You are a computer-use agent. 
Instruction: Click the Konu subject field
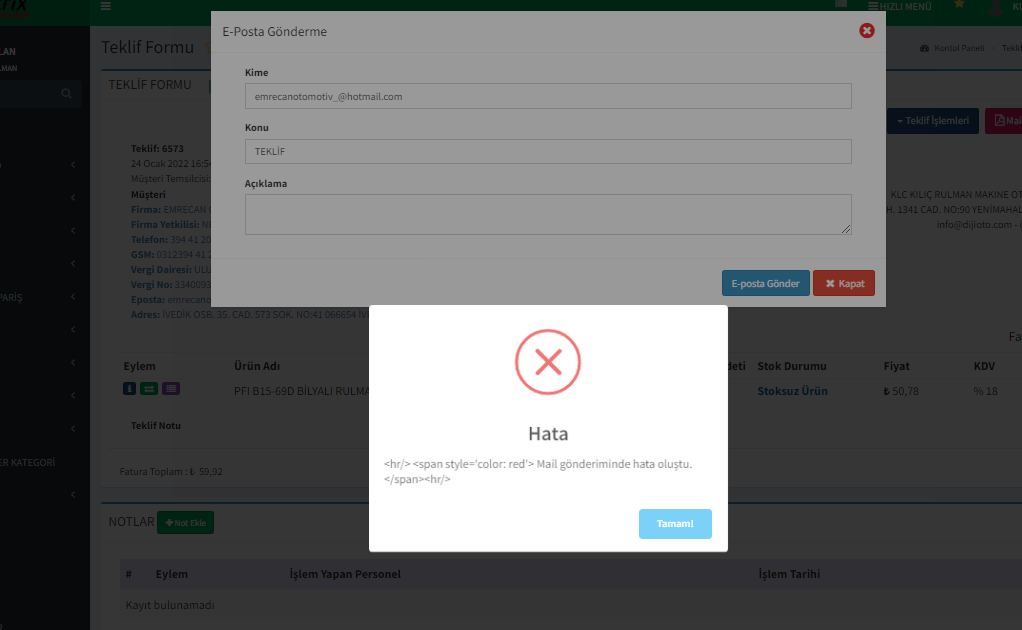click(547, 151)
